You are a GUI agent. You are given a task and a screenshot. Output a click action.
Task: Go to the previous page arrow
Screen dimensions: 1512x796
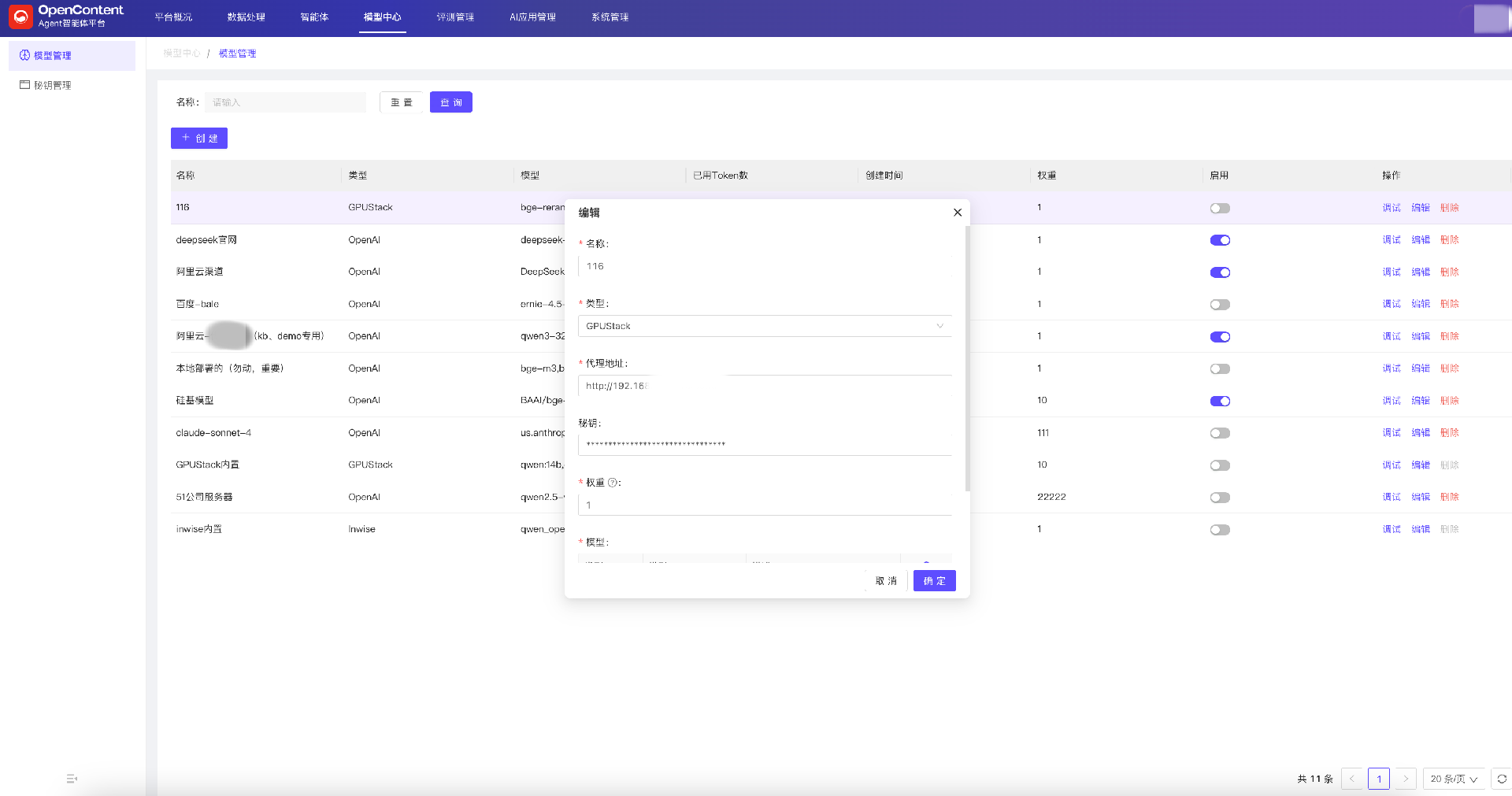[x=1352, y=779]
